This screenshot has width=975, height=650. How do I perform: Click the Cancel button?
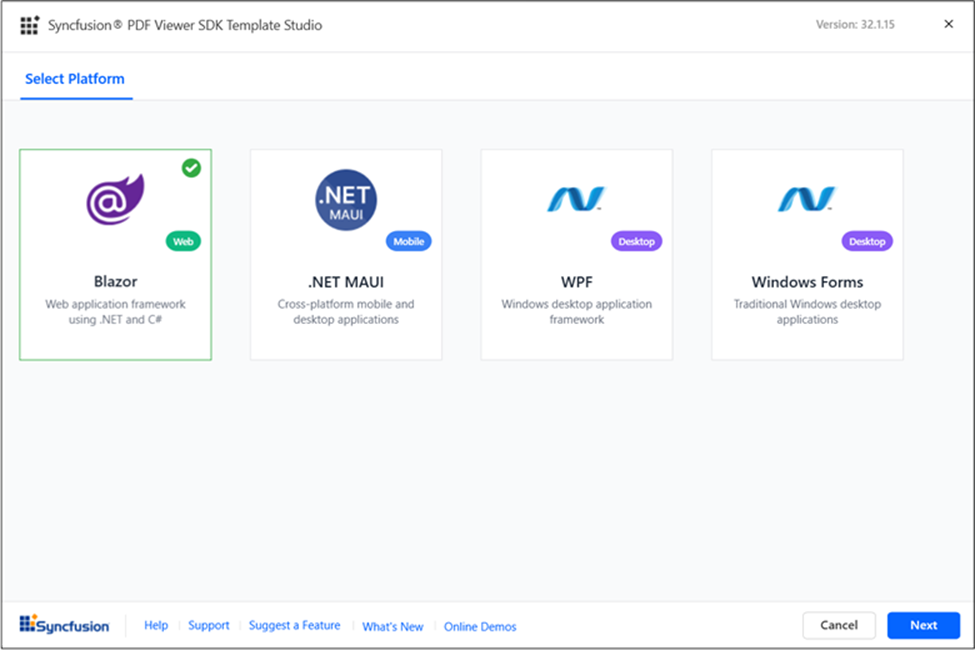click(839, 624)
